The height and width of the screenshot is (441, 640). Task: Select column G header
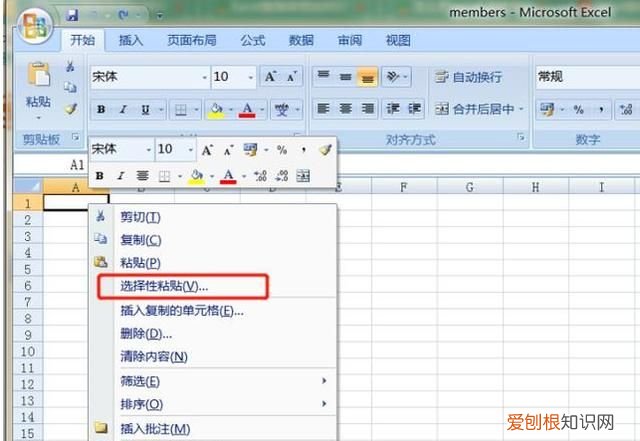click(470, 187)
